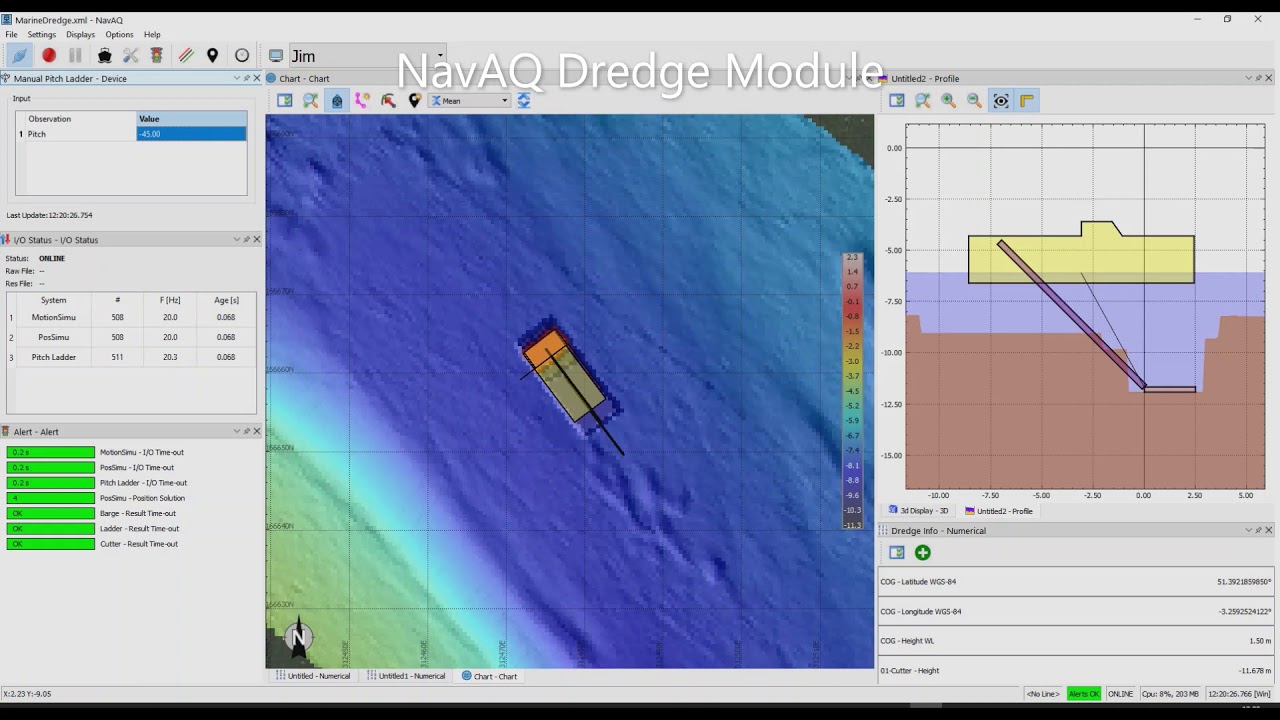Click the Alerts OK status indicator

point(1083,694)
